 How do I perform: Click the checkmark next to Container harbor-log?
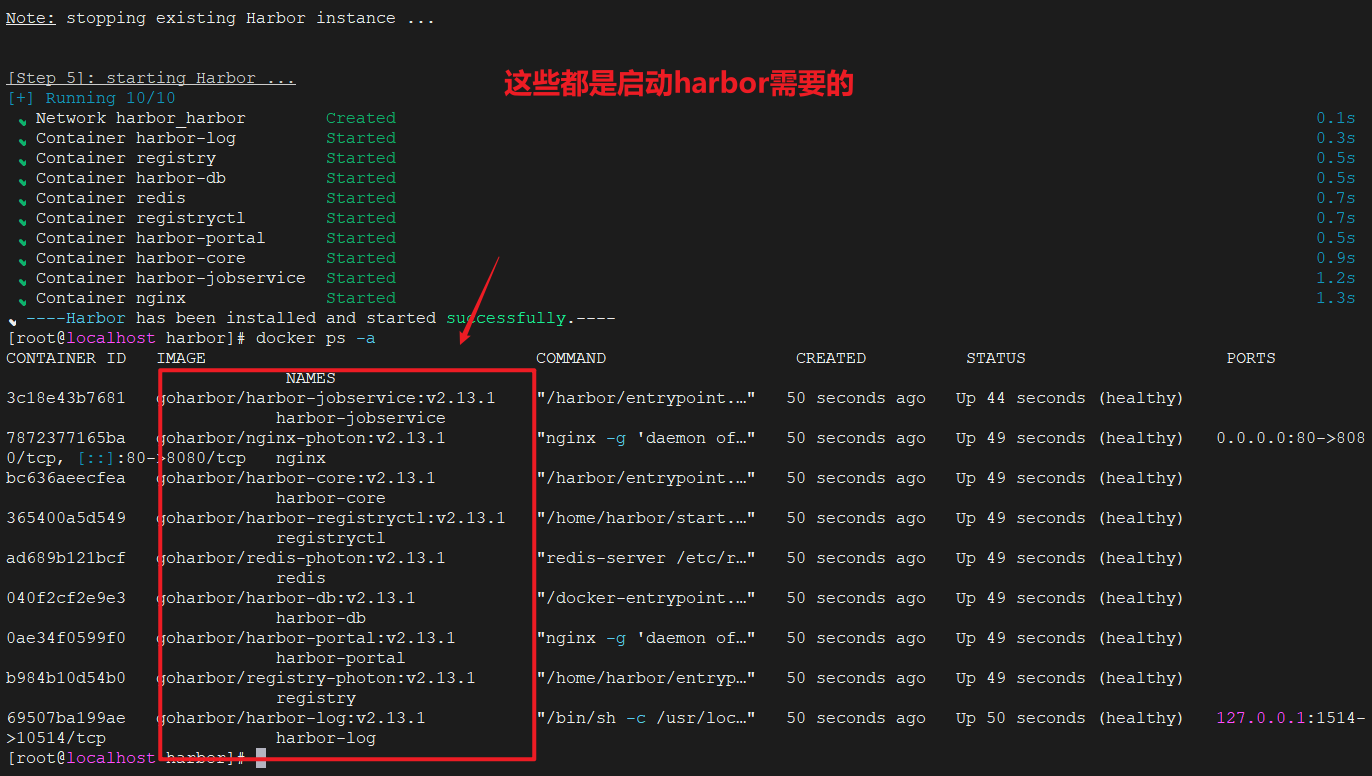(x=22, y=140)
